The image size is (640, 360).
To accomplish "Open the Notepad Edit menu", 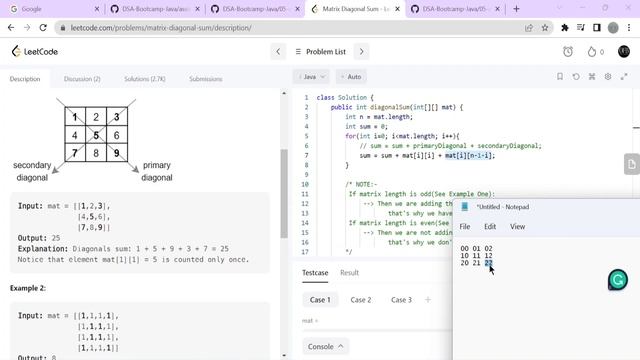I will (x=490, y=227).
